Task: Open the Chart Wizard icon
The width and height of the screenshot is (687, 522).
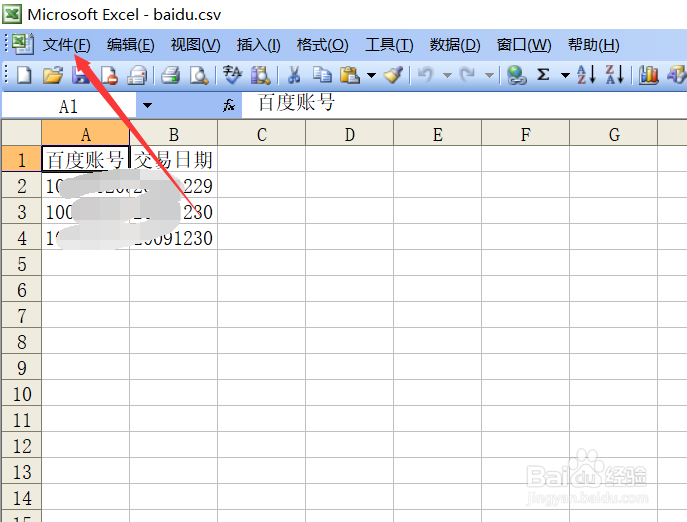Action: [648, 75]
